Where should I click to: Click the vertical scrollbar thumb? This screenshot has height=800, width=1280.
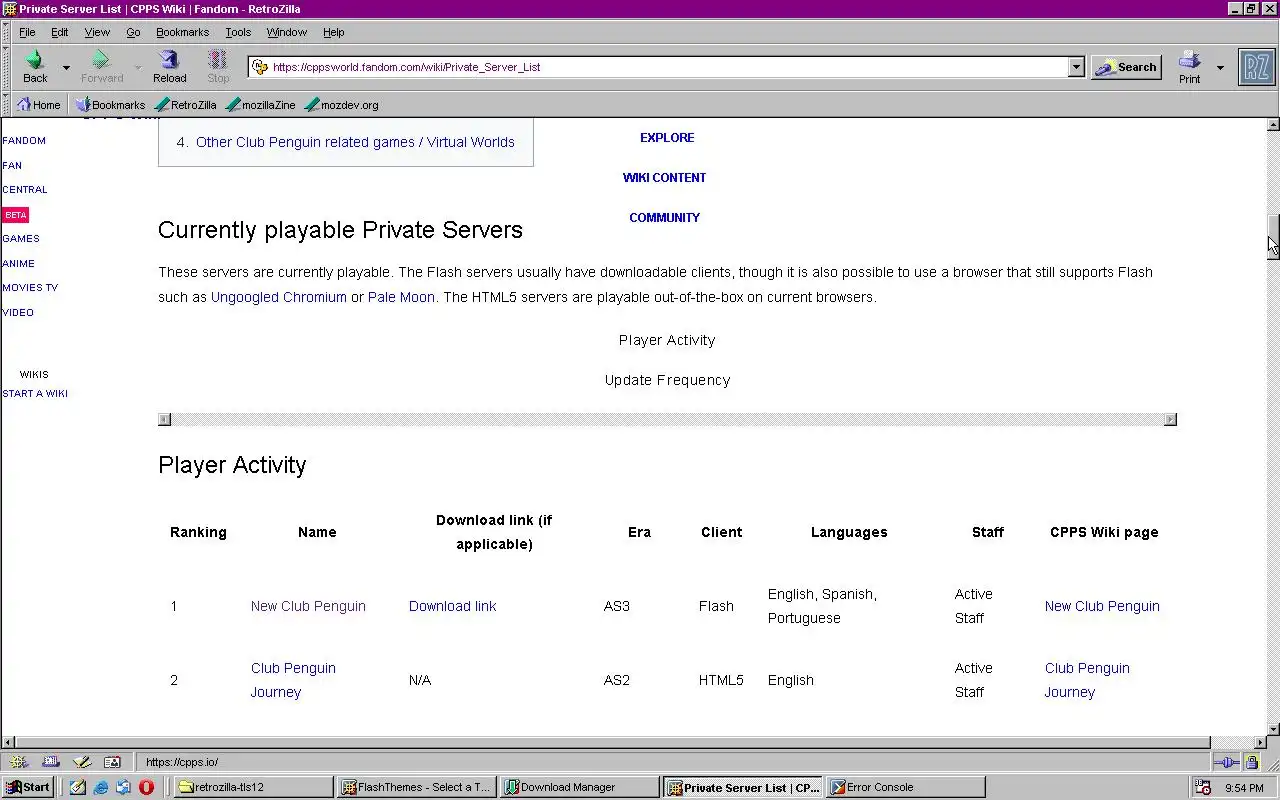point(1273,237)
